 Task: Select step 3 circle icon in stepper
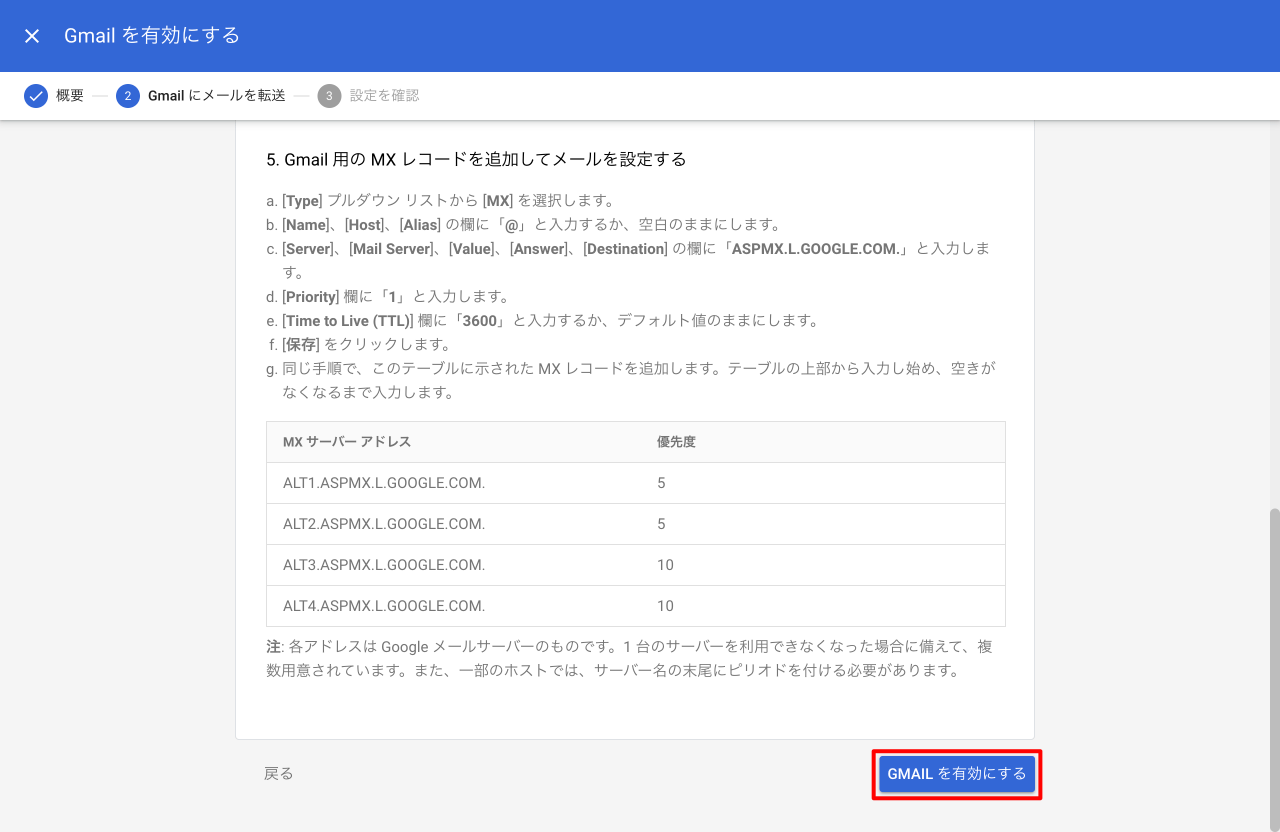pos(329,96)
